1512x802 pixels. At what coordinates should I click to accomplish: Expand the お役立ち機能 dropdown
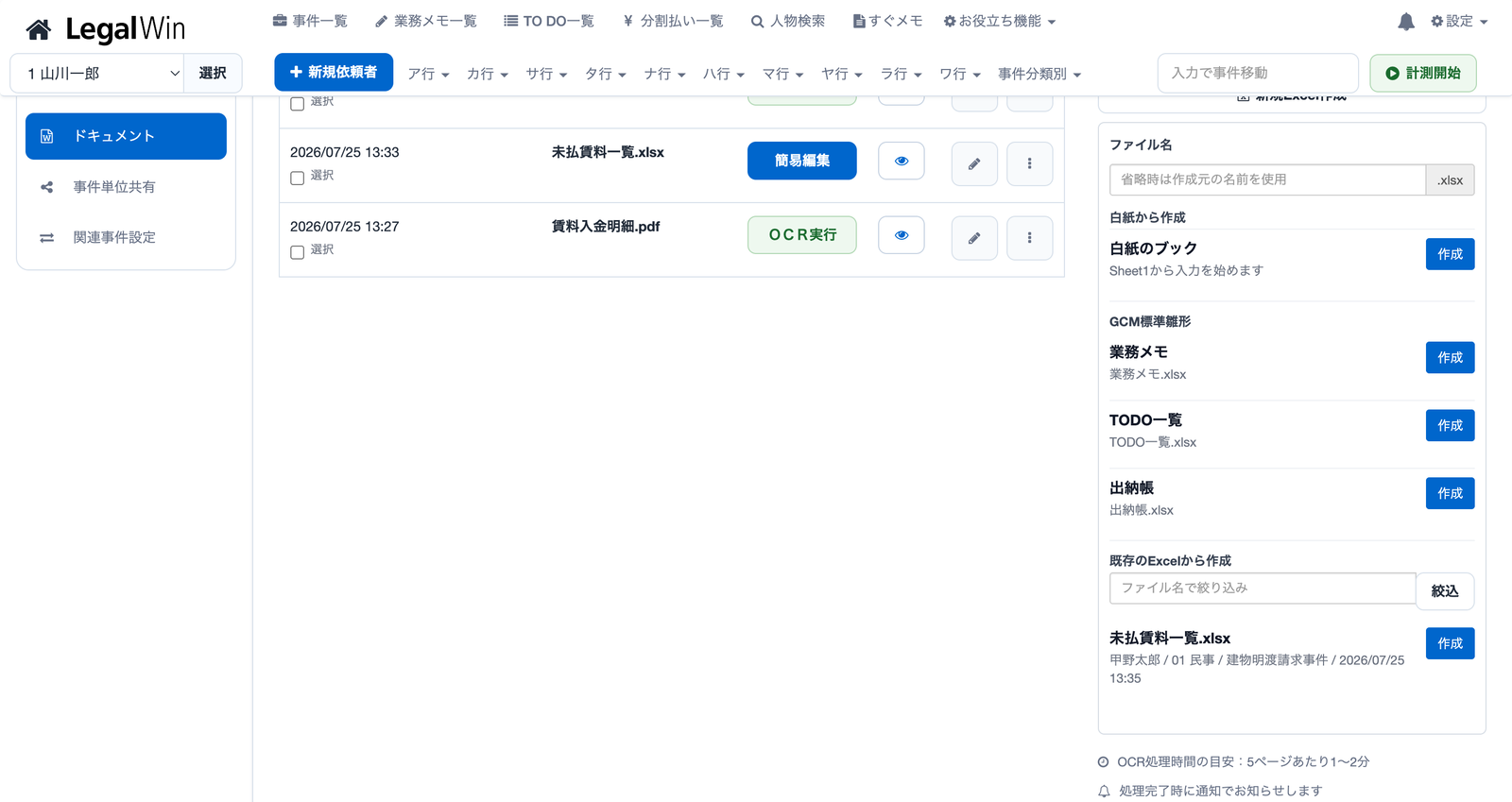point(1000,21)
